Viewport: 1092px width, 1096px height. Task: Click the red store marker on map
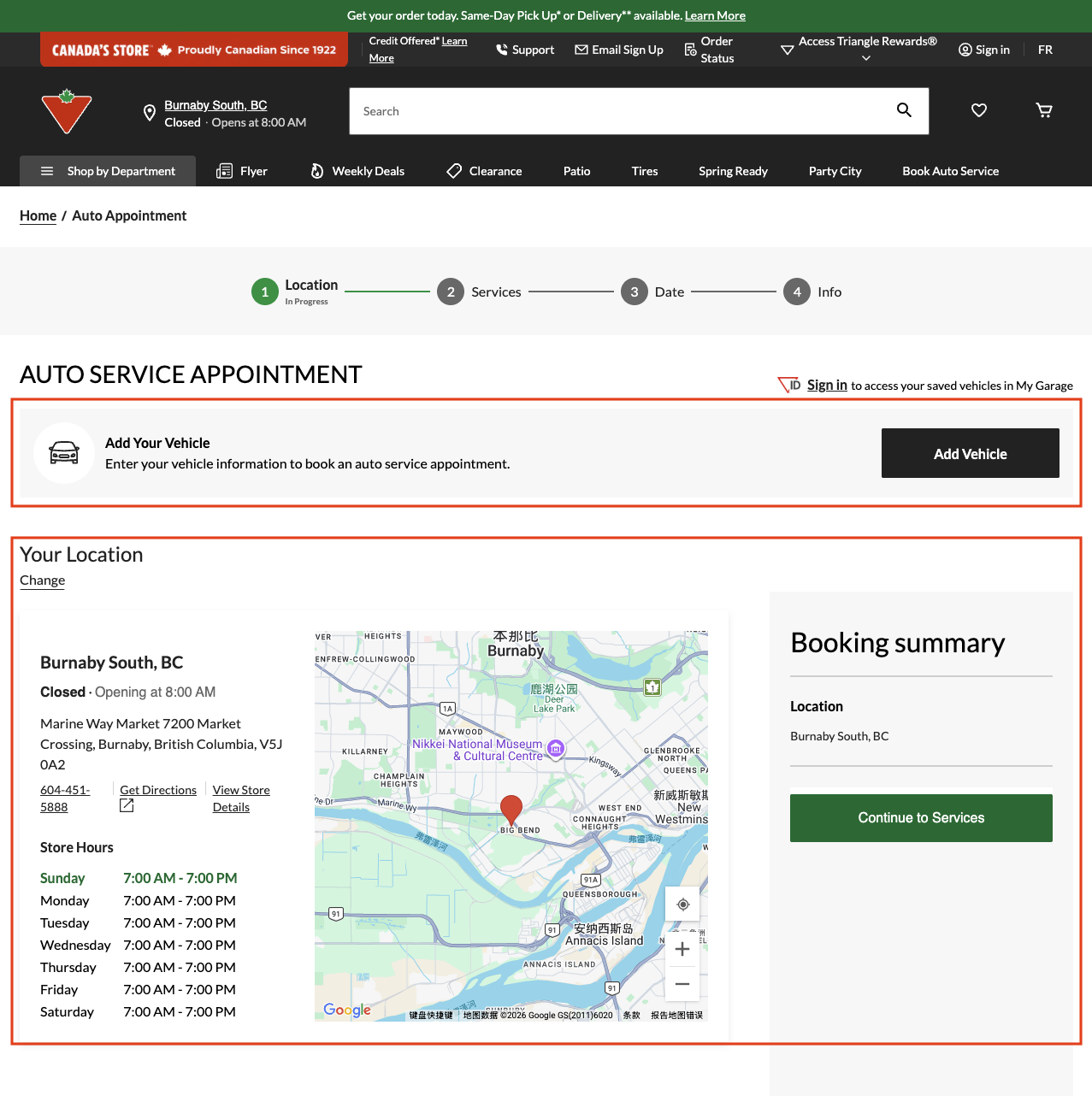click(x=511, y=809)
